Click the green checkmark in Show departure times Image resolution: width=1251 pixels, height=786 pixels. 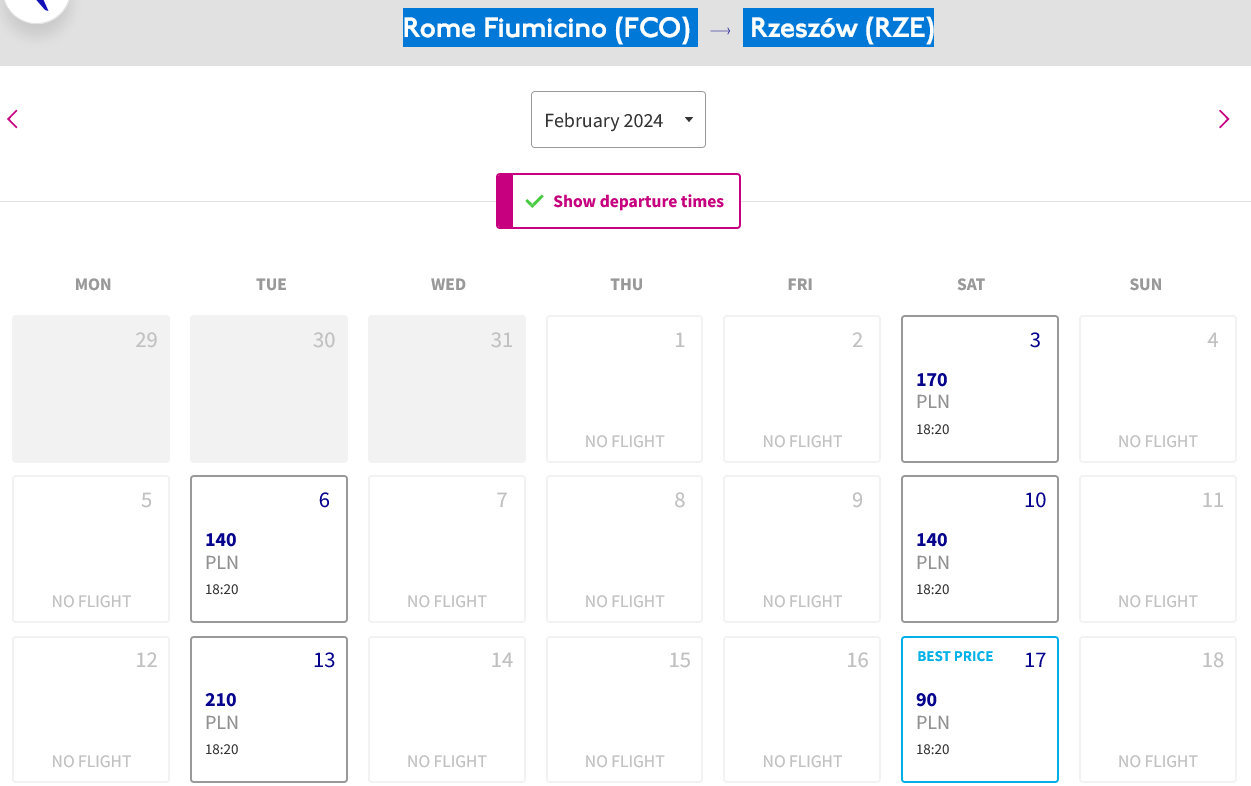(x=535, y=201)
